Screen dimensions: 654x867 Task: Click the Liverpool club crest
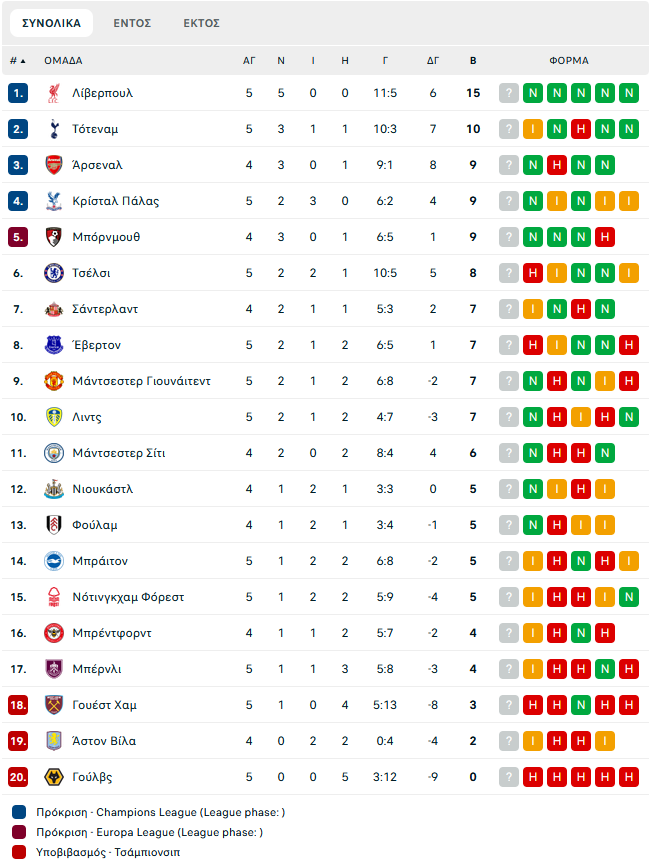(x=54, y=93)
